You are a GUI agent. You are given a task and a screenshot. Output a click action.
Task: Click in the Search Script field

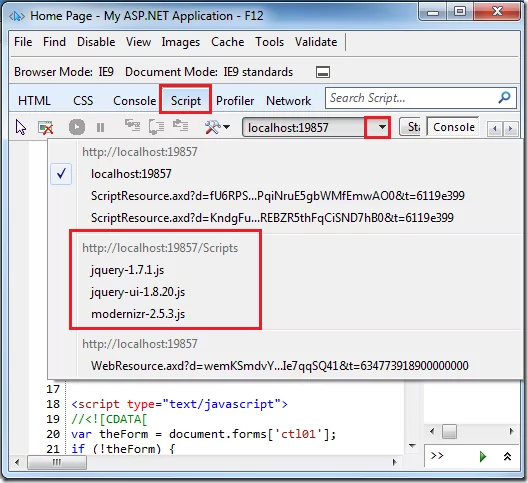pos(412,98)
